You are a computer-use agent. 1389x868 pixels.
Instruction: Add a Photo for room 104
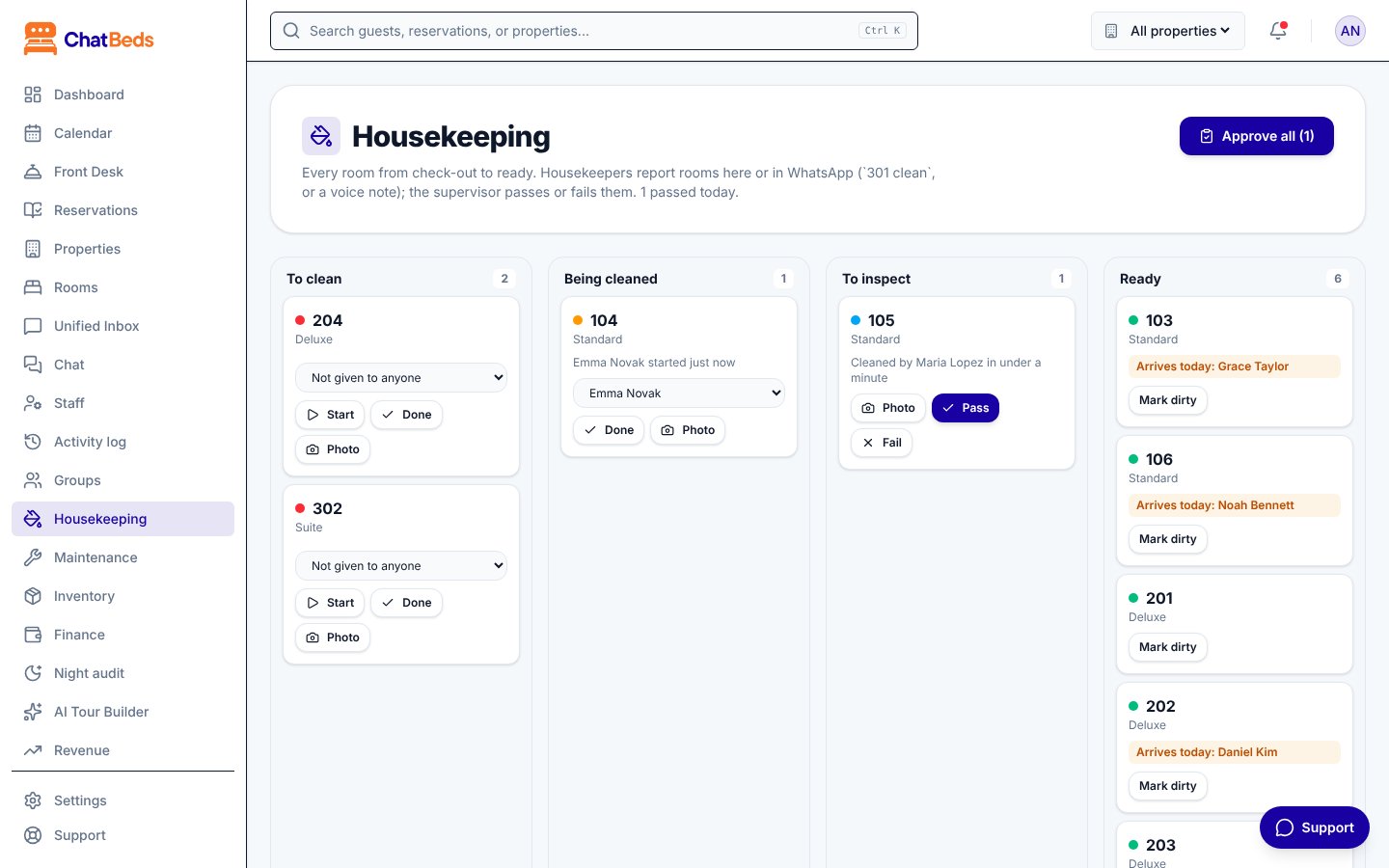688,430
